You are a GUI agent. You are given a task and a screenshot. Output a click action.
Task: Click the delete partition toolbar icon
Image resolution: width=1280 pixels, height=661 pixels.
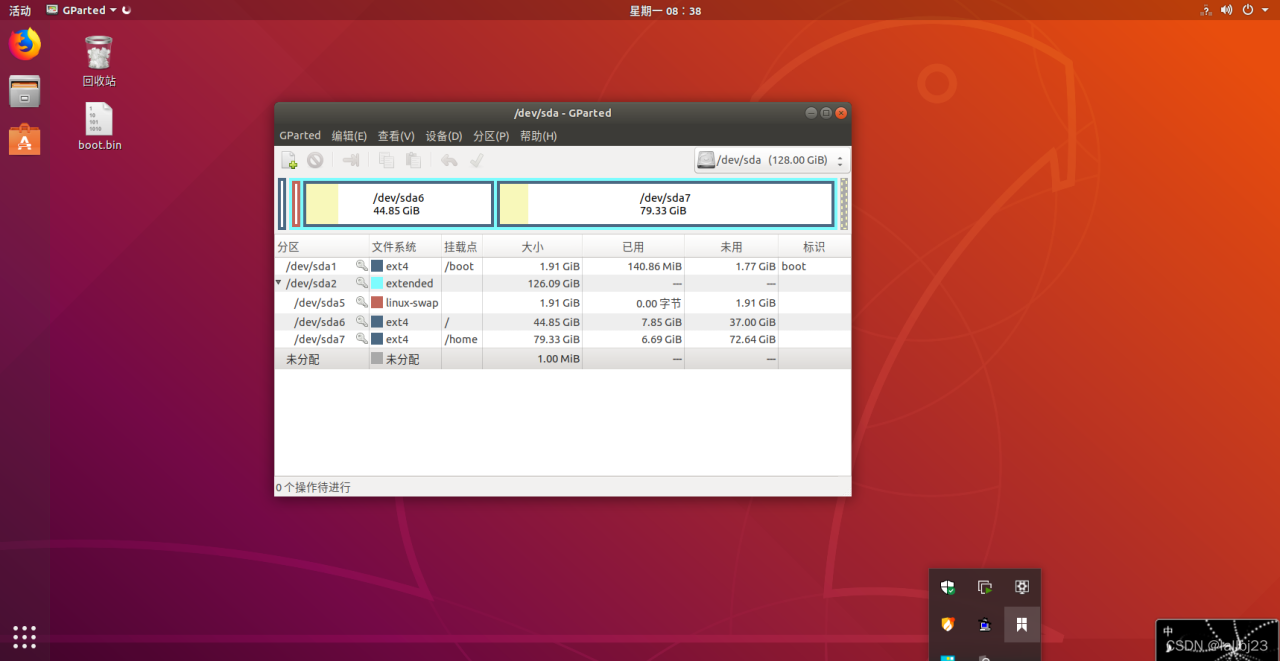[315, 160]
